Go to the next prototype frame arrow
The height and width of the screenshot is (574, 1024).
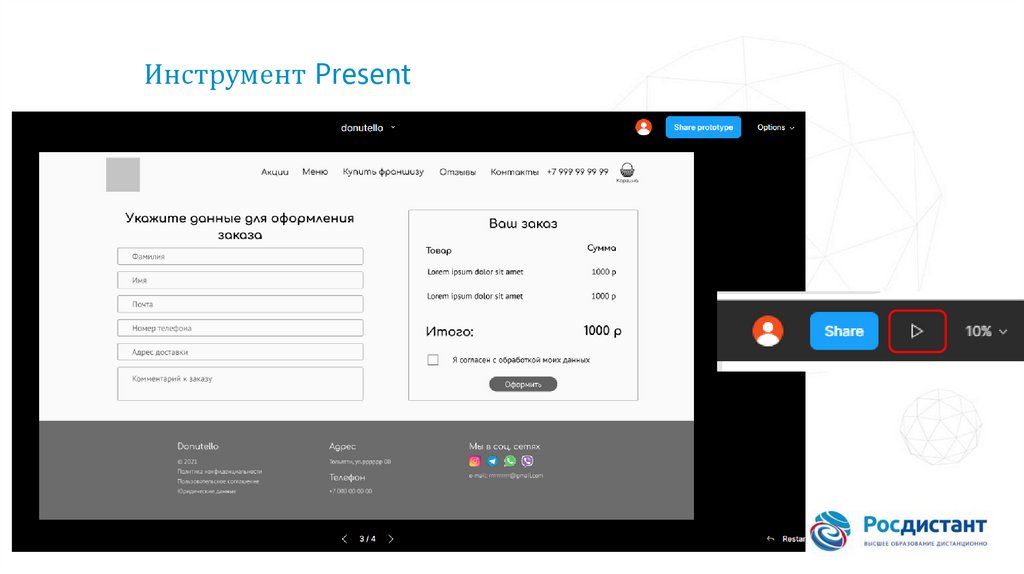[x=391, y=539]
